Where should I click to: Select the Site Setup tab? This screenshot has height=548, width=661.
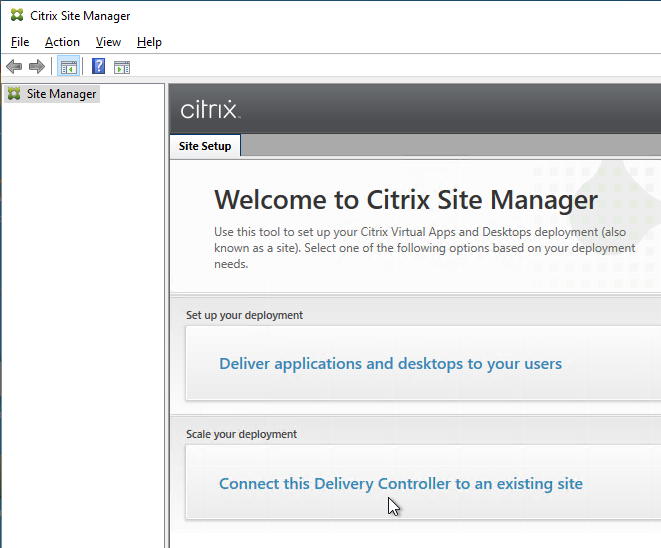tap(205, 146)
